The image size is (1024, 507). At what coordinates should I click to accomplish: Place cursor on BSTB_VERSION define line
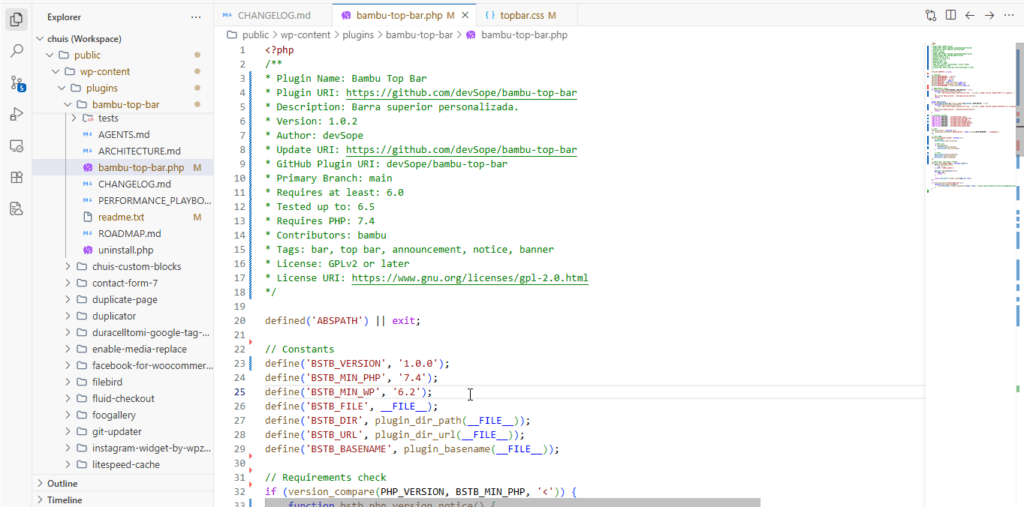click(357, 363)
